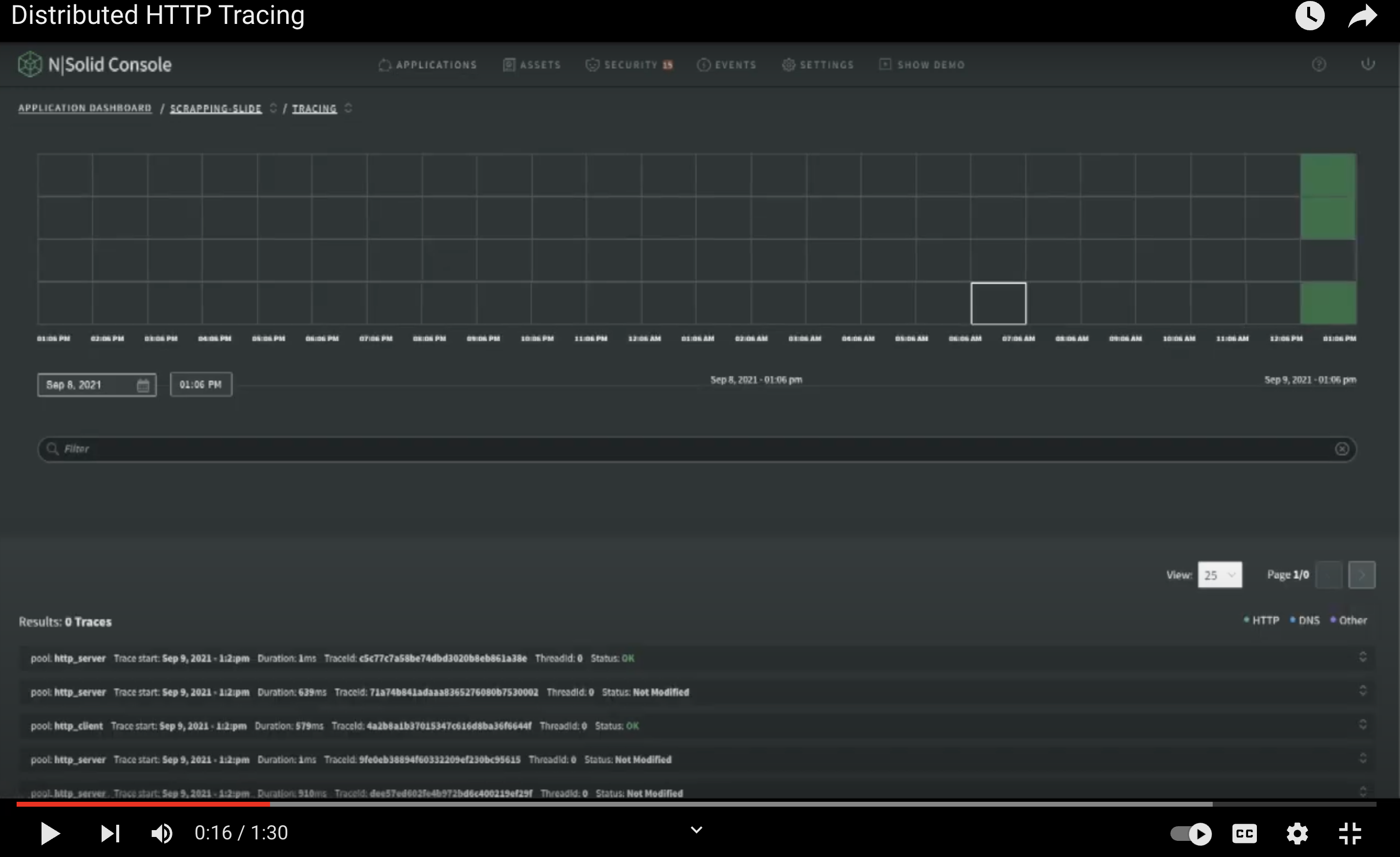Mute the video volume
1400x857 pixels.
coord(161,833)
